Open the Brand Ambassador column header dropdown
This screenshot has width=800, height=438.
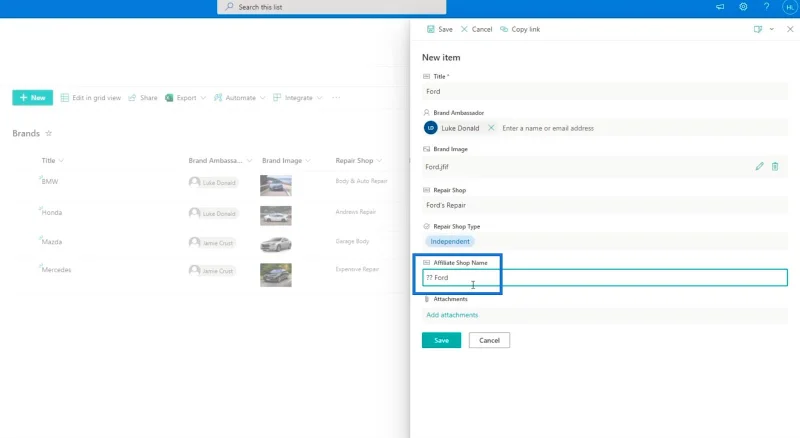(220, 160)
